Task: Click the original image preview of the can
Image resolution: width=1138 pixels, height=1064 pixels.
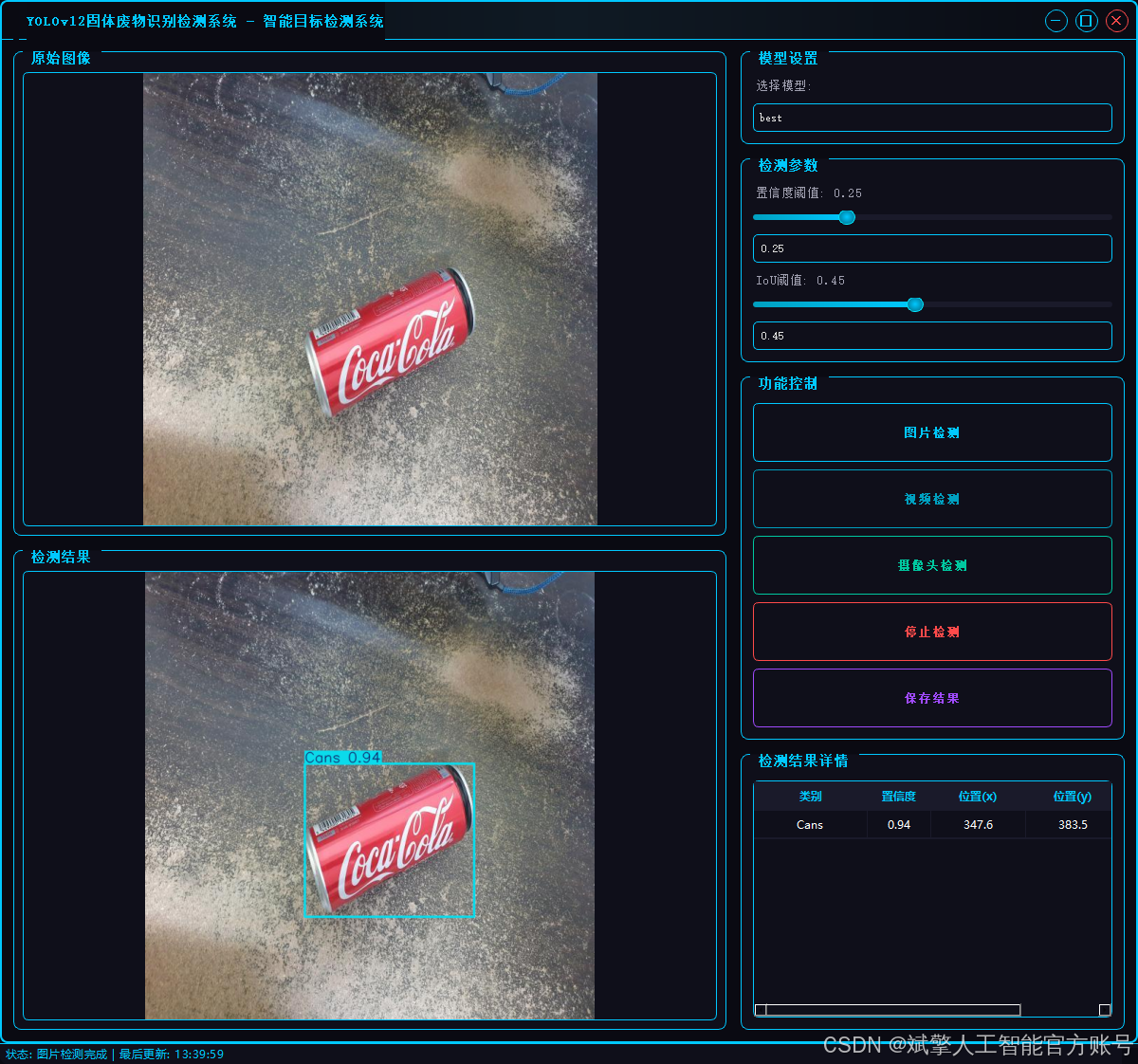Action: coord(370,299)
